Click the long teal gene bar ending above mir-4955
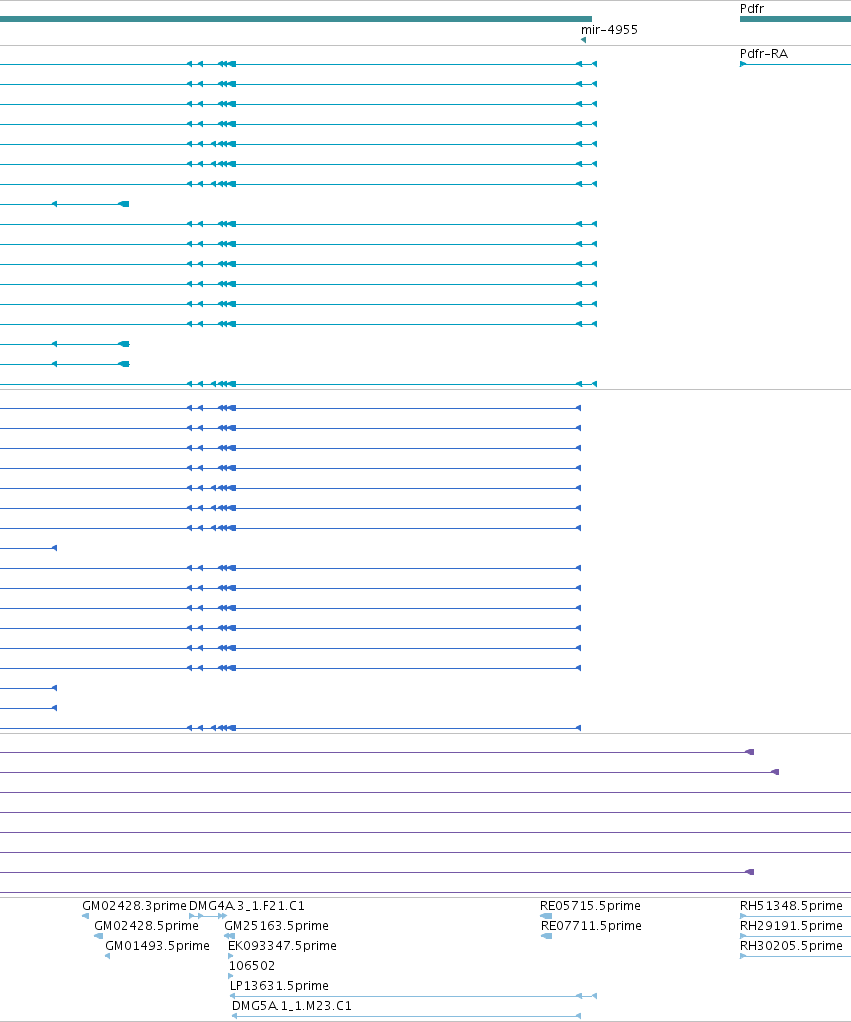The image size is (851, 1022). [x=296, y=20]
